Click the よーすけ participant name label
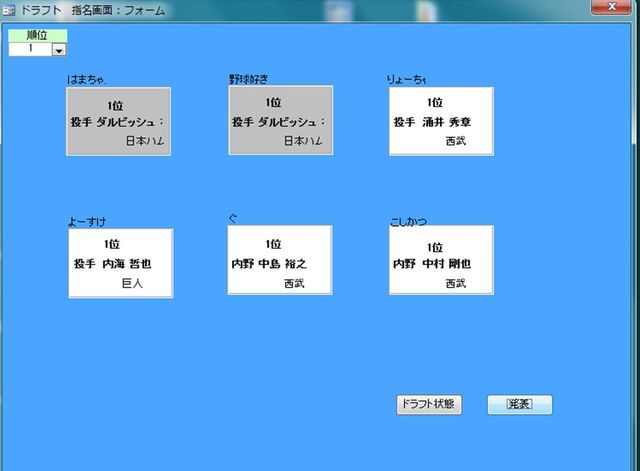 pyautogui.click(x=86, y=221)
